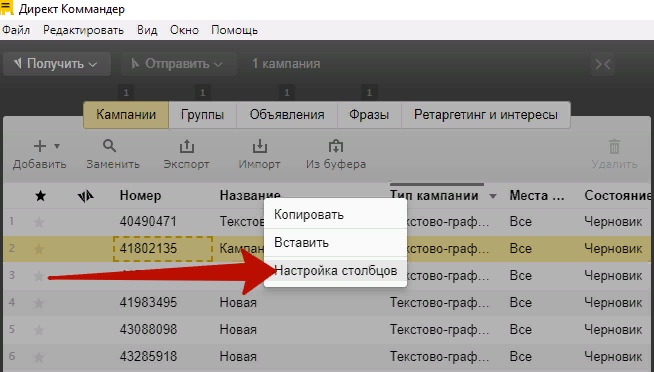Click the 1 кампания counter label
This screenshot has height=372, width=654.
coord(286,64)
